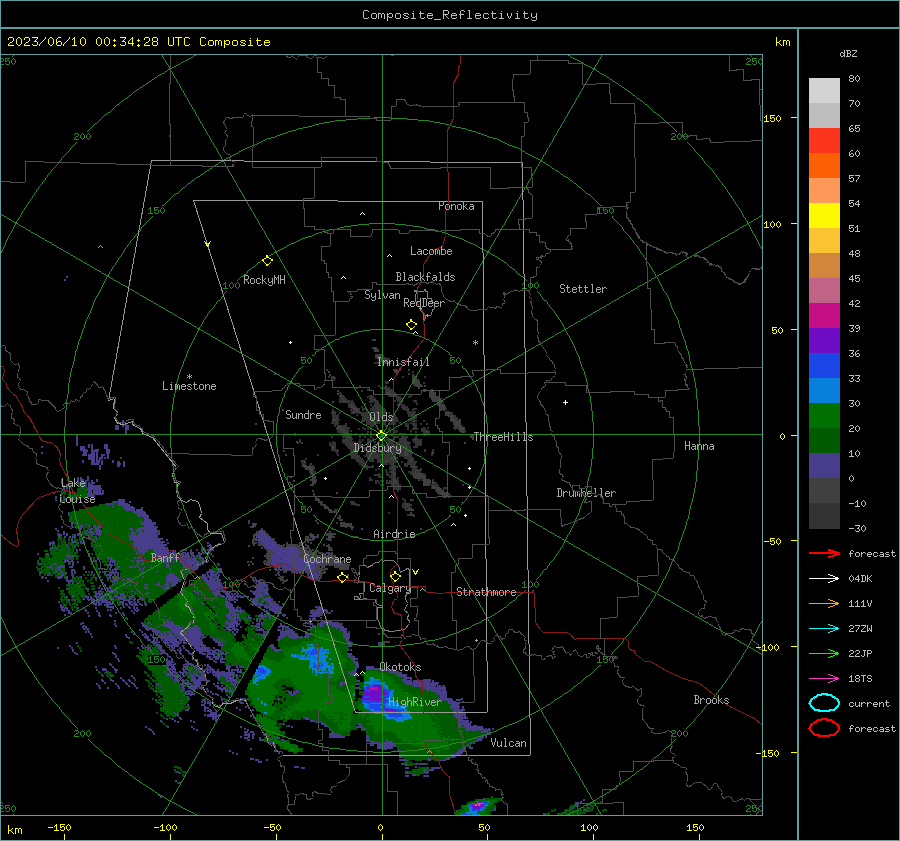Click the Airdrie label

click(394, 534)
